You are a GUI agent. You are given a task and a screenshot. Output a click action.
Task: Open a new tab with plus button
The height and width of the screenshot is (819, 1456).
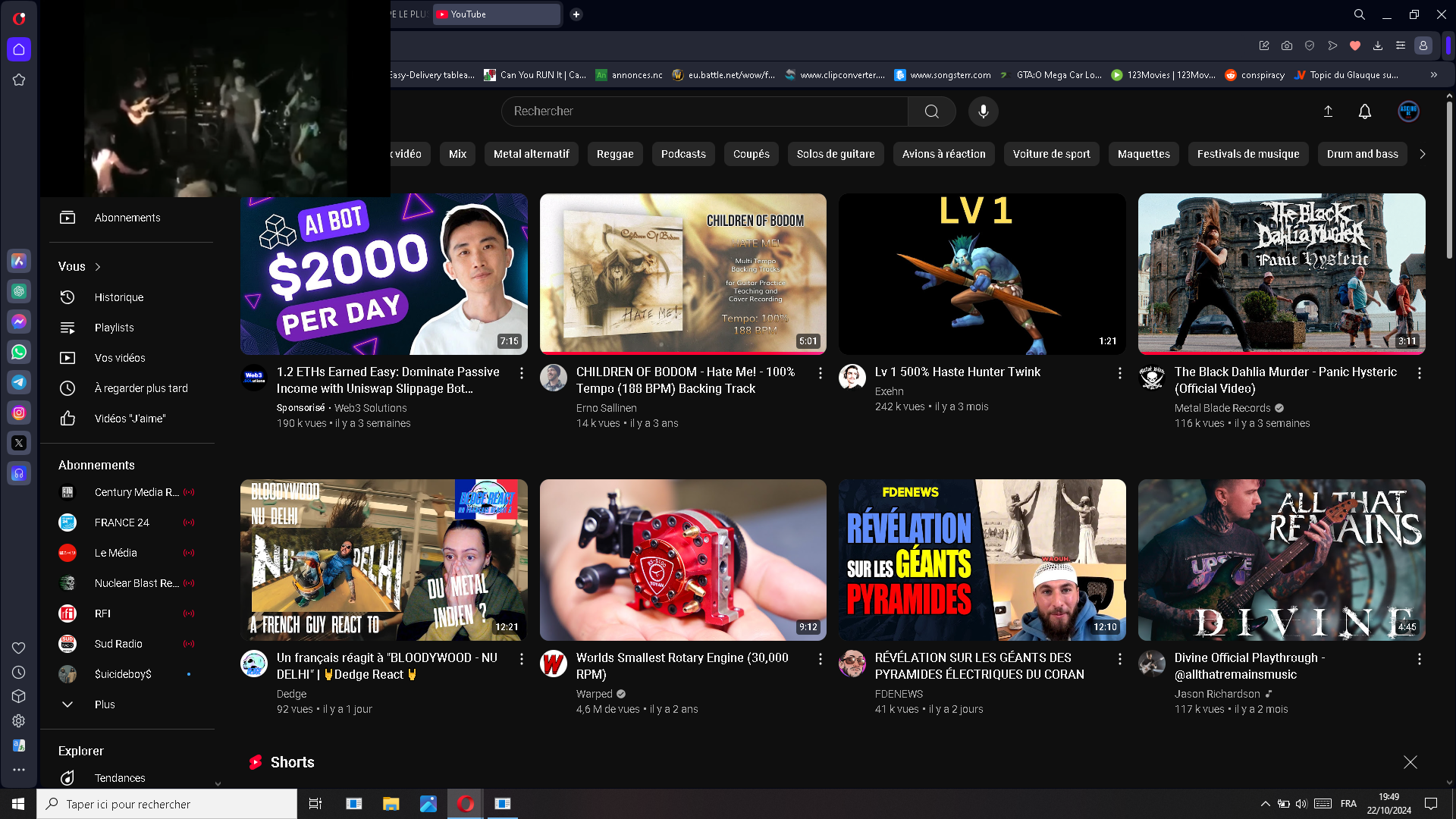[x=576, y=14]
